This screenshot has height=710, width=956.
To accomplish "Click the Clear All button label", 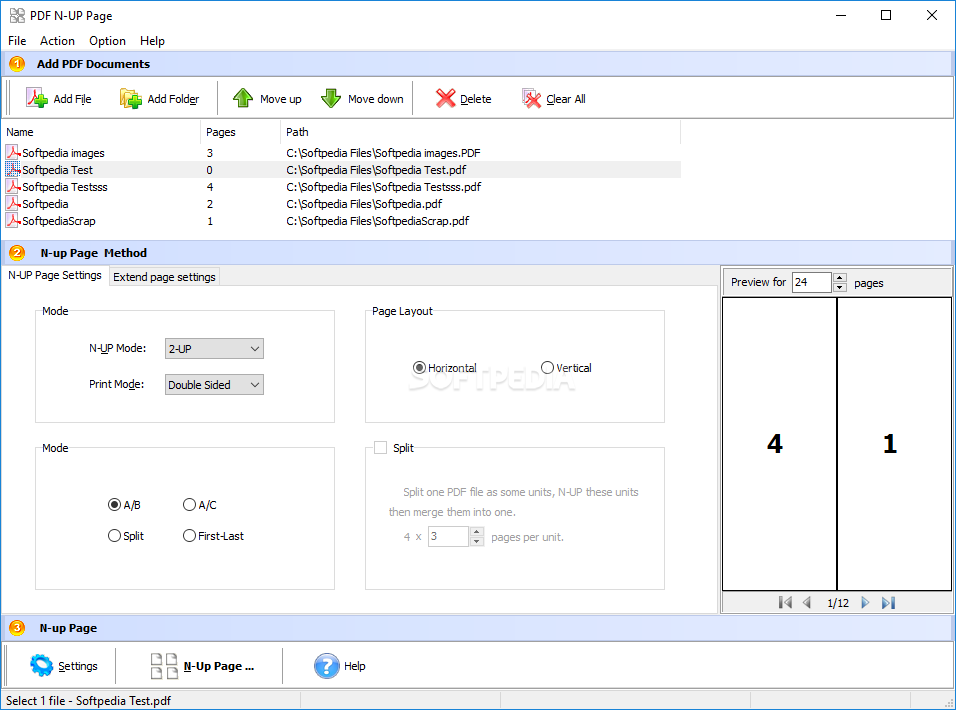I will point(566,99).
